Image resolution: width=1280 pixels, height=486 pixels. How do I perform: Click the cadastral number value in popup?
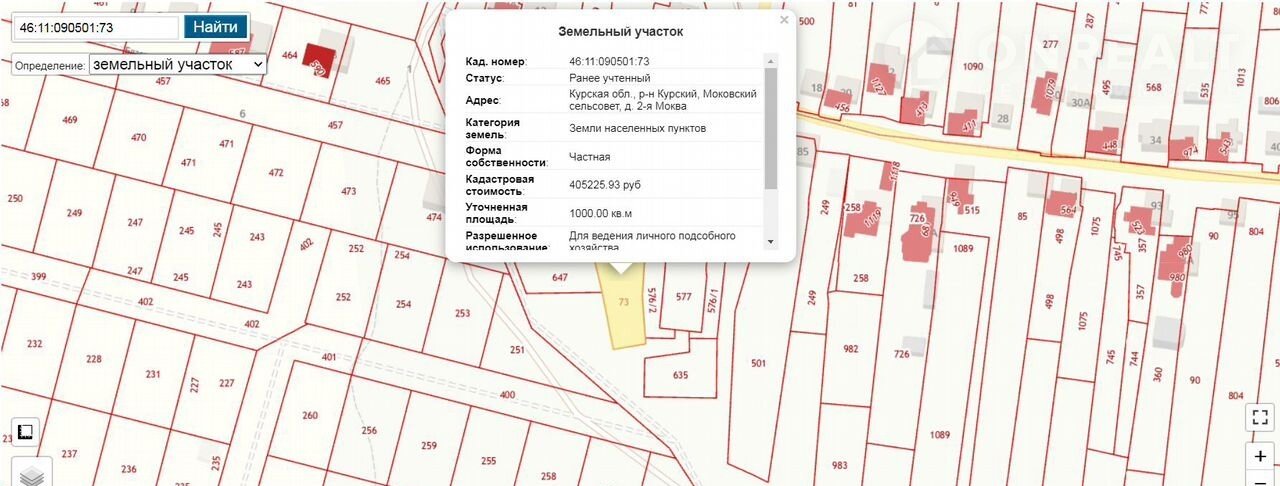[x=609, y=61]
